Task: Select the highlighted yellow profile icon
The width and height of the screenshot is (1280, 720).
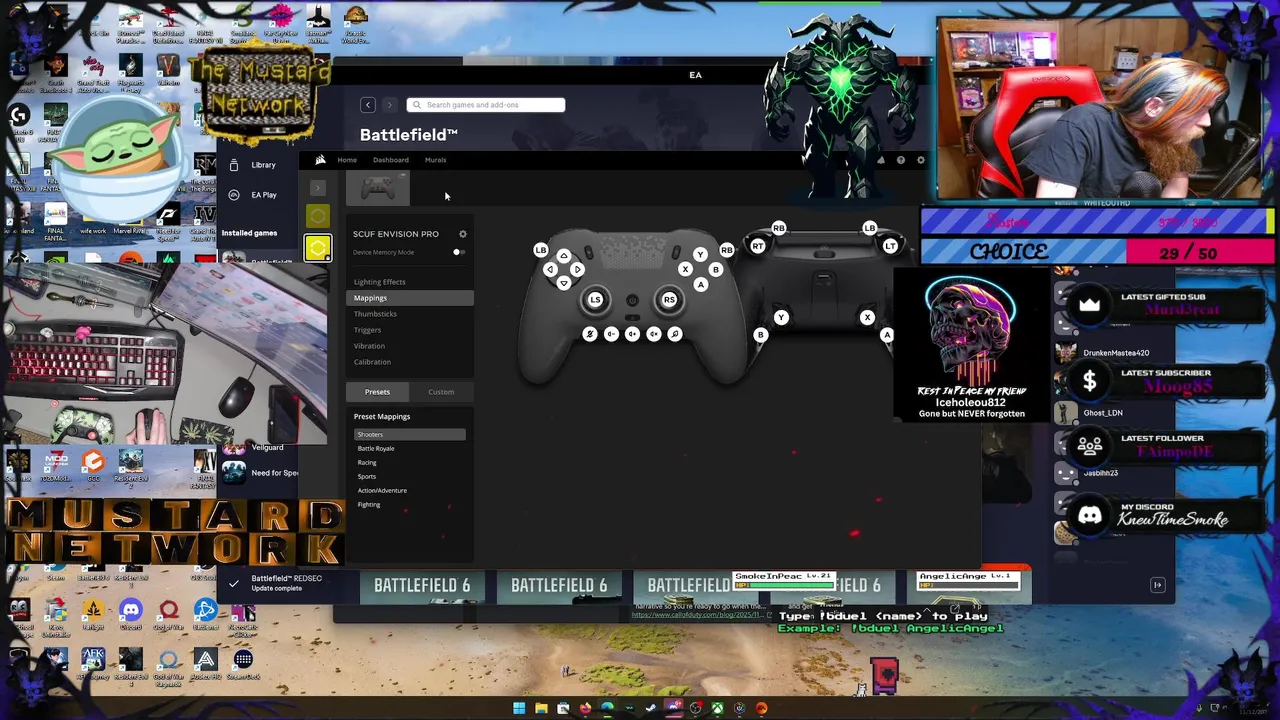Action: (318, 248)
